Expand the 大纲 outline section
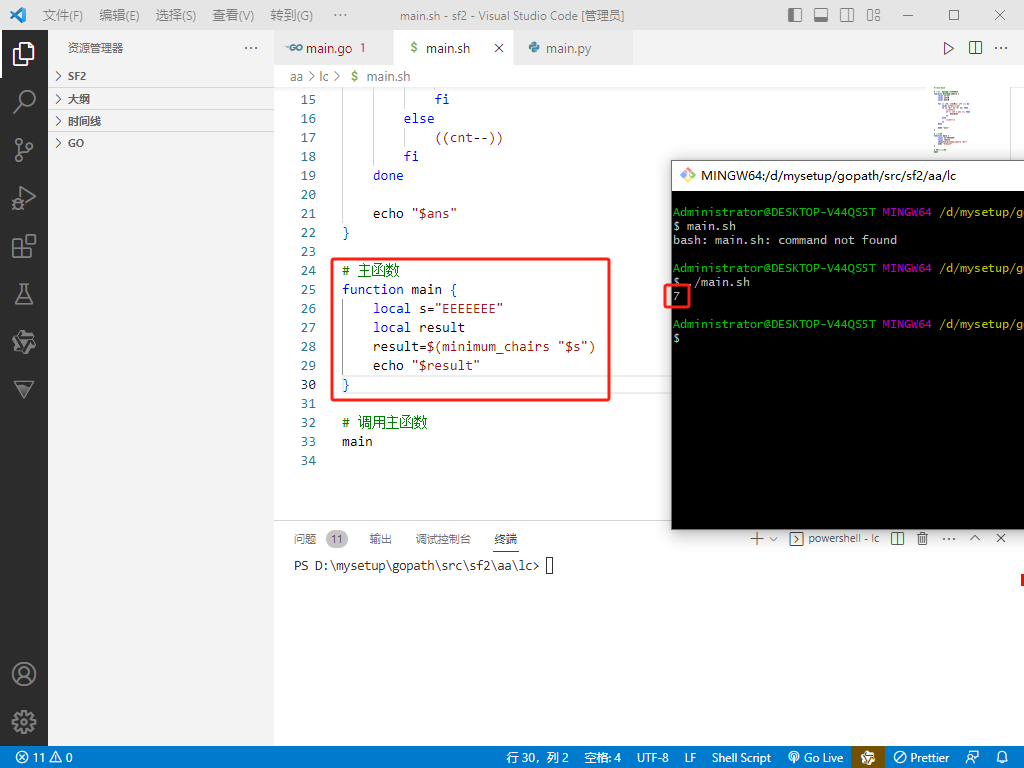Screen dimensions: 1024x768 click(x=161, y=99)
